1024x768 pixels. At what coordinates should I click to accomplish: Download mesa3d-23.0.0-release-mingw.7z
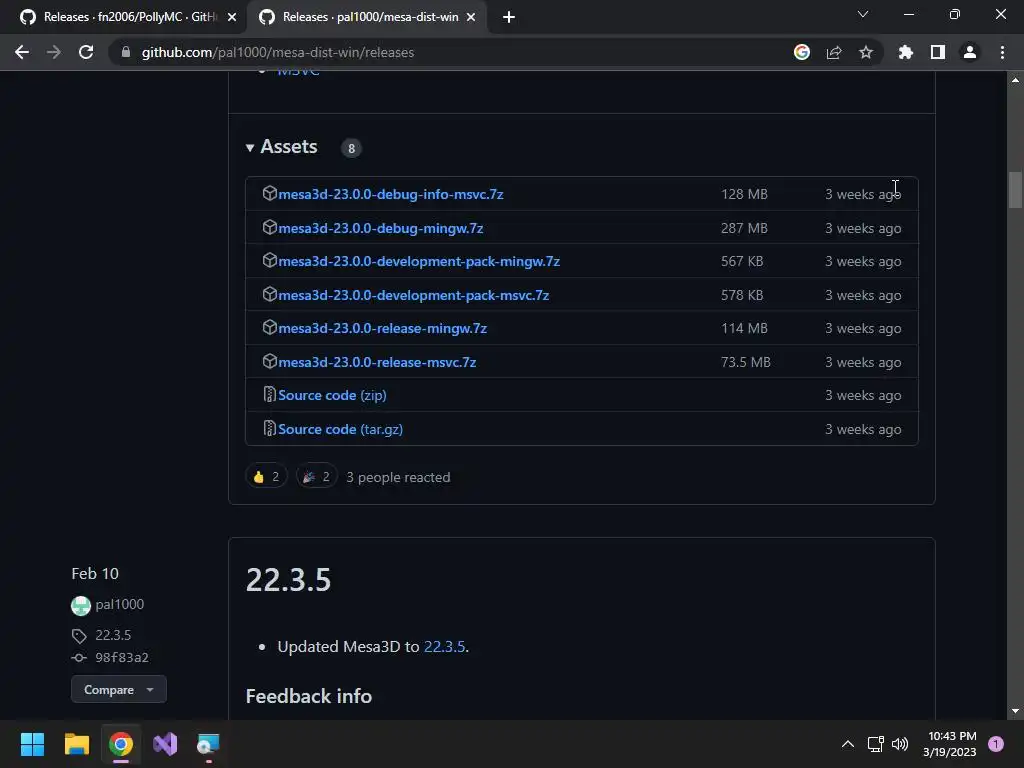point(383,328)
